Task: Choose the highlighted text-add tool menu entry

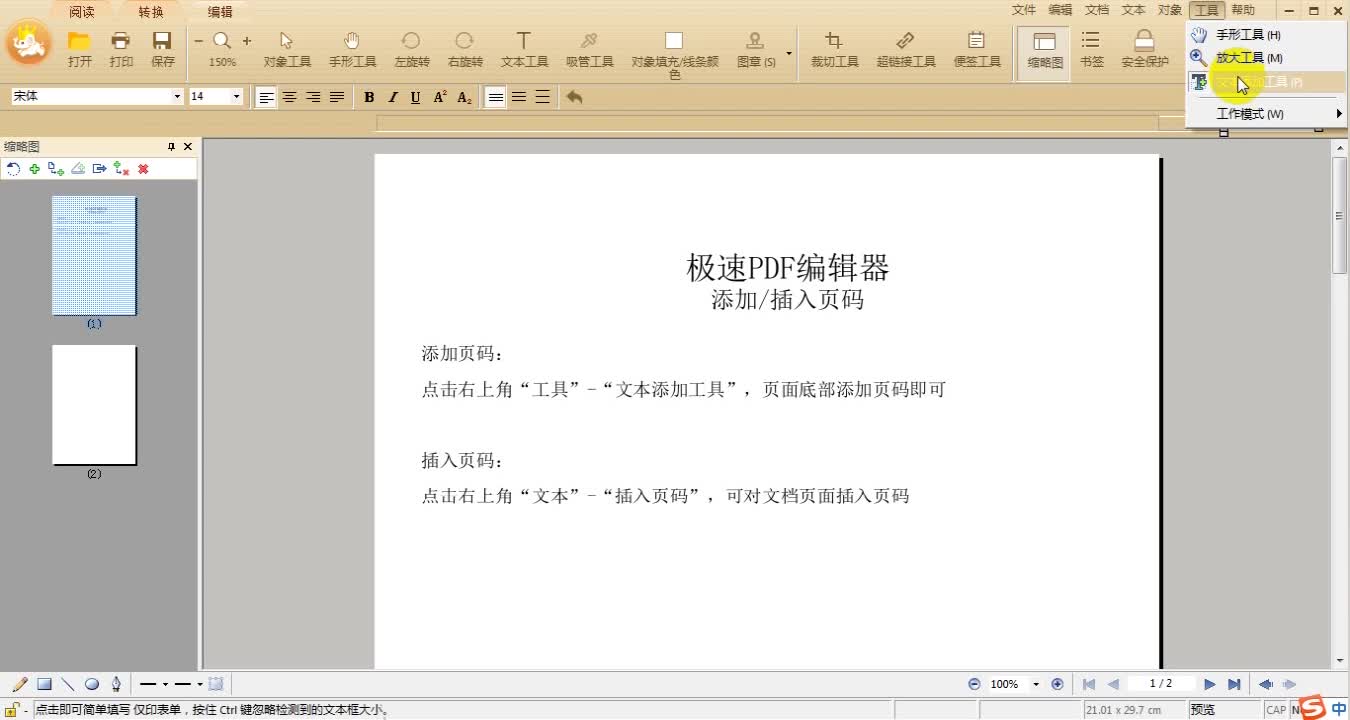Action: pyautogui.click(x=1265, y=82)
